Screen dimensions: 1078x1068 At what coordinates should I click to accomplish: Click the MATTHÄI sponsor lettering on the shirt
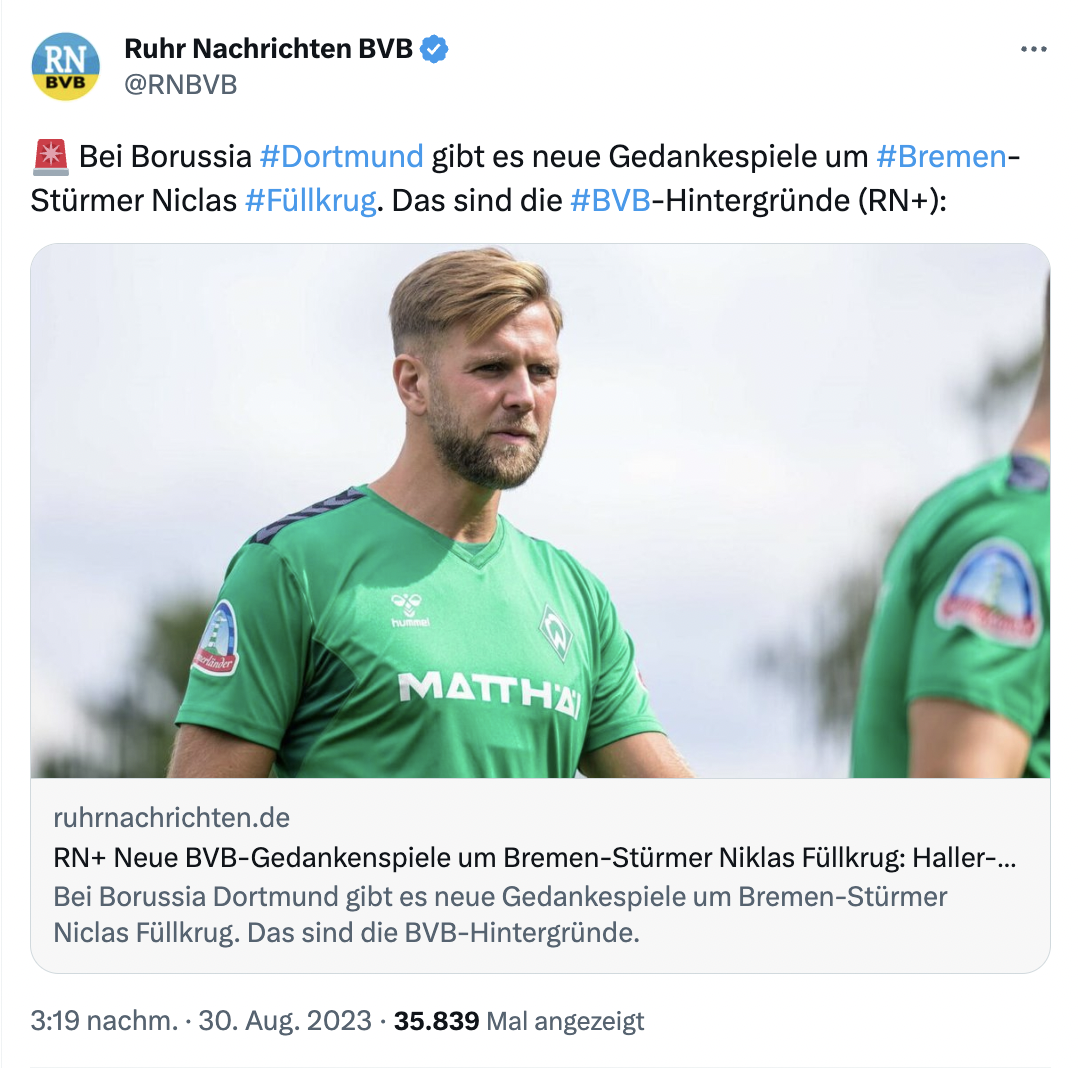coord(490,692)
